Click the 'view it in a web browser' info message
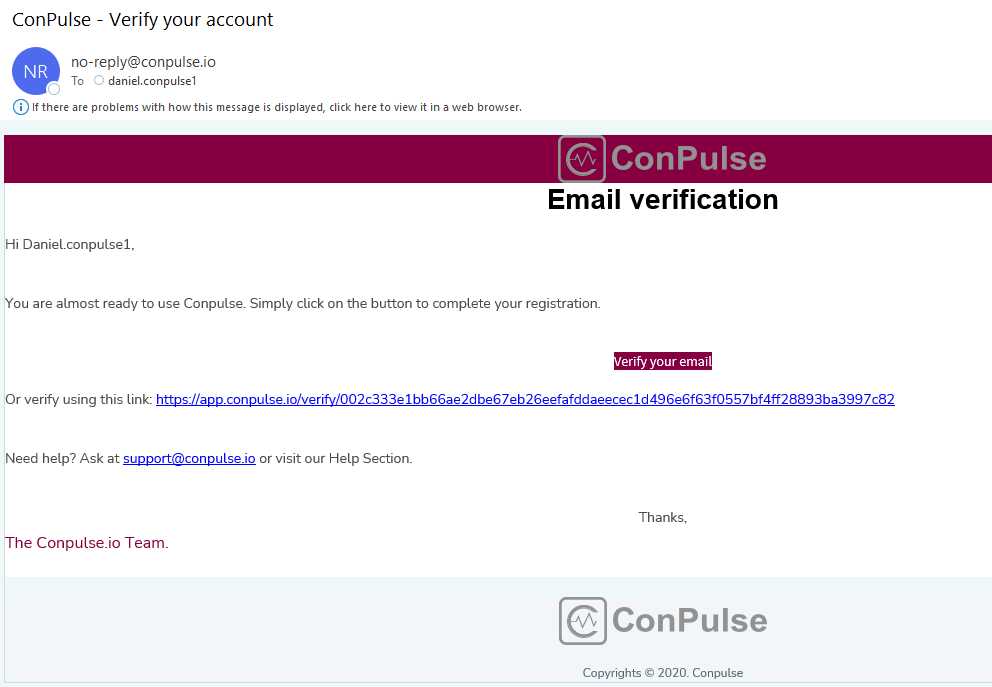 tap(277, 107)
